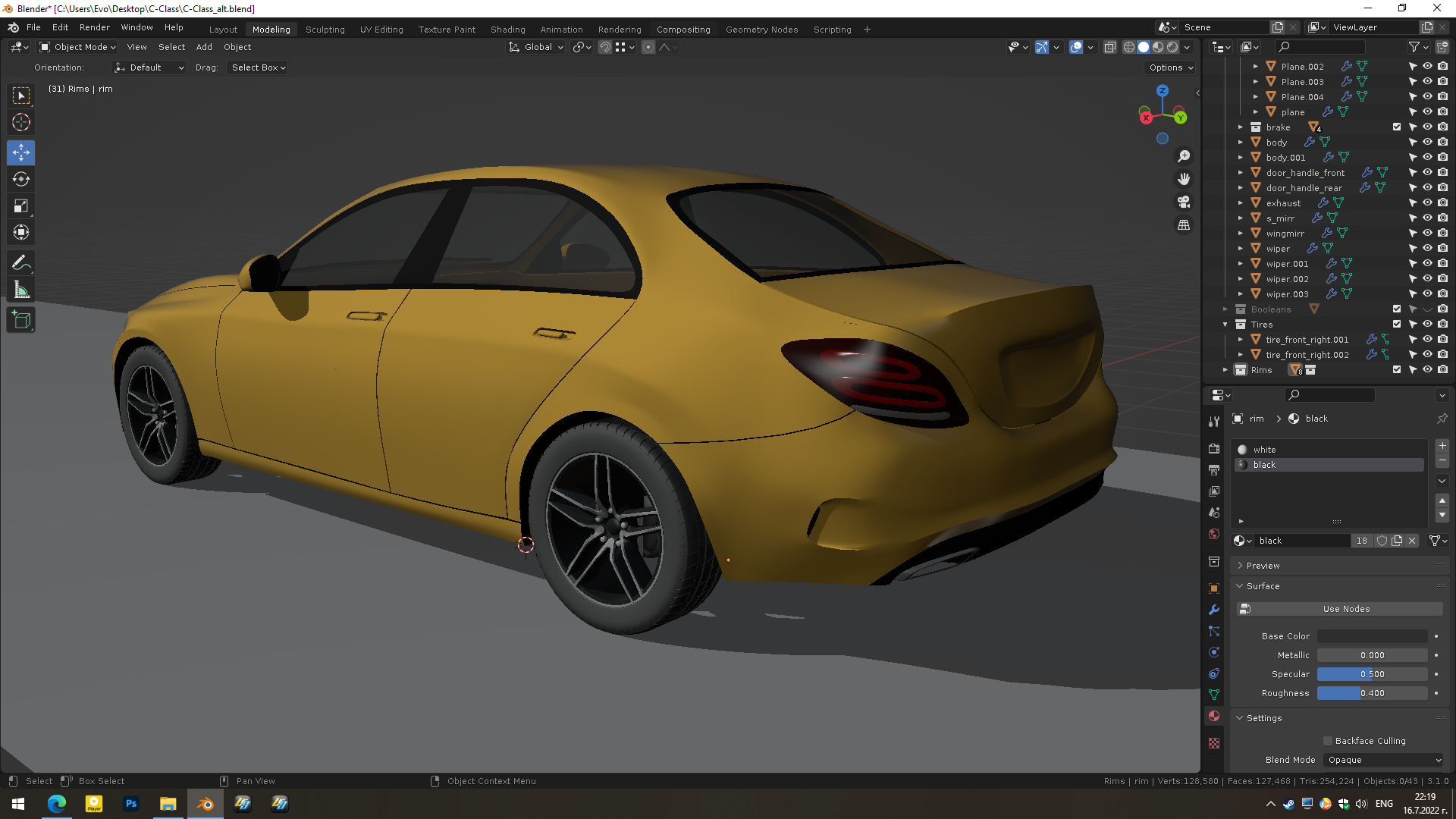Image resolution: width=1456 pixels, height=819 pixels.
Task: Switch to rendered viewport shading
Action: [x=1172, y=47]
